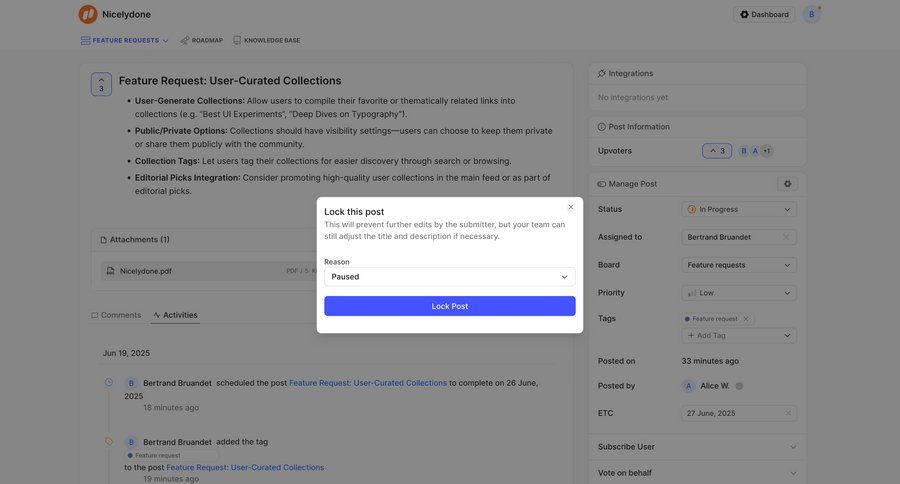Viewport: 900px width, 484px height.
Task: Click the No integrations yet text
Action: coord(633,98)
